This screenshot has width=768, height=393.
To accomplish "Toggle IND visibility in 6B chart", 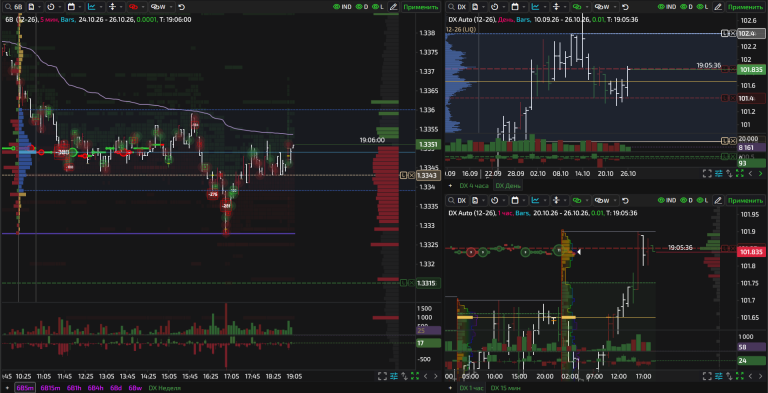I will coord(342,7).
